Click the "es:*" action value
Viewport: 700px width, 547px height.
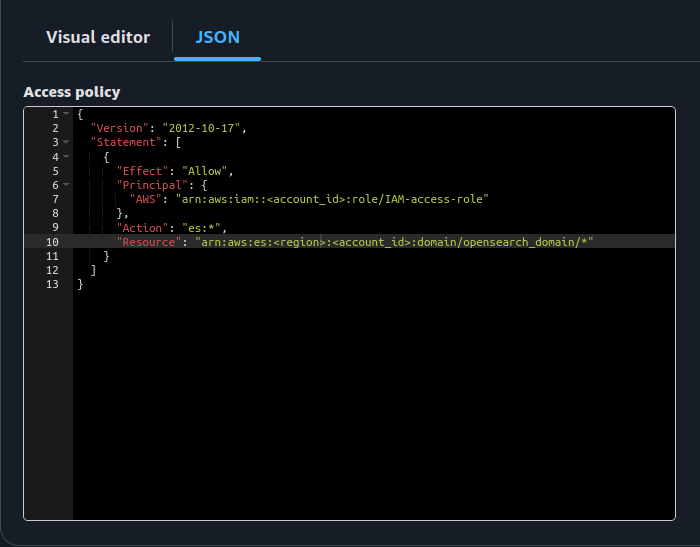[x=201, y=228]
